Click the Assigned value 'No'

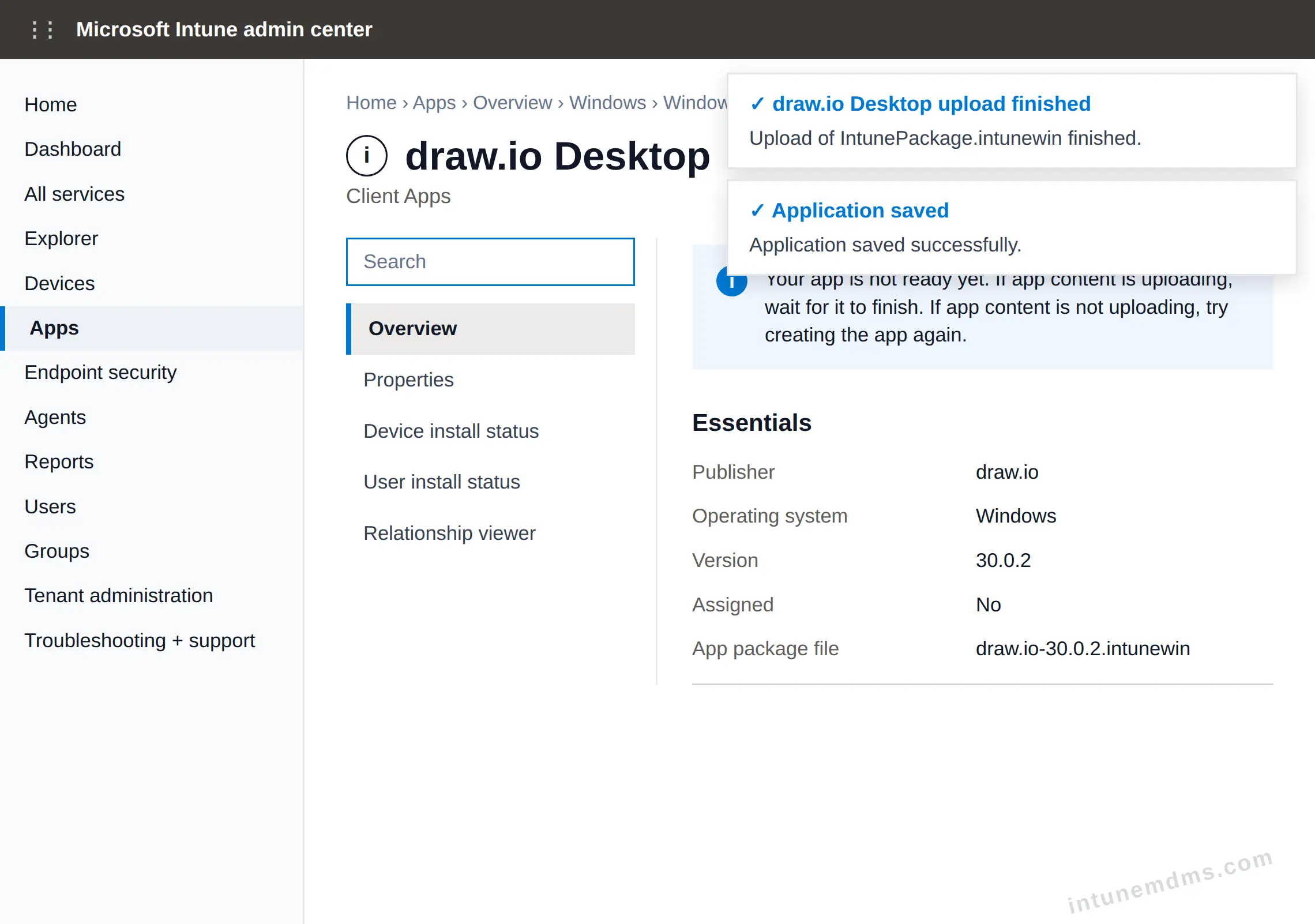pyautogui.click(x=989, y=605)
